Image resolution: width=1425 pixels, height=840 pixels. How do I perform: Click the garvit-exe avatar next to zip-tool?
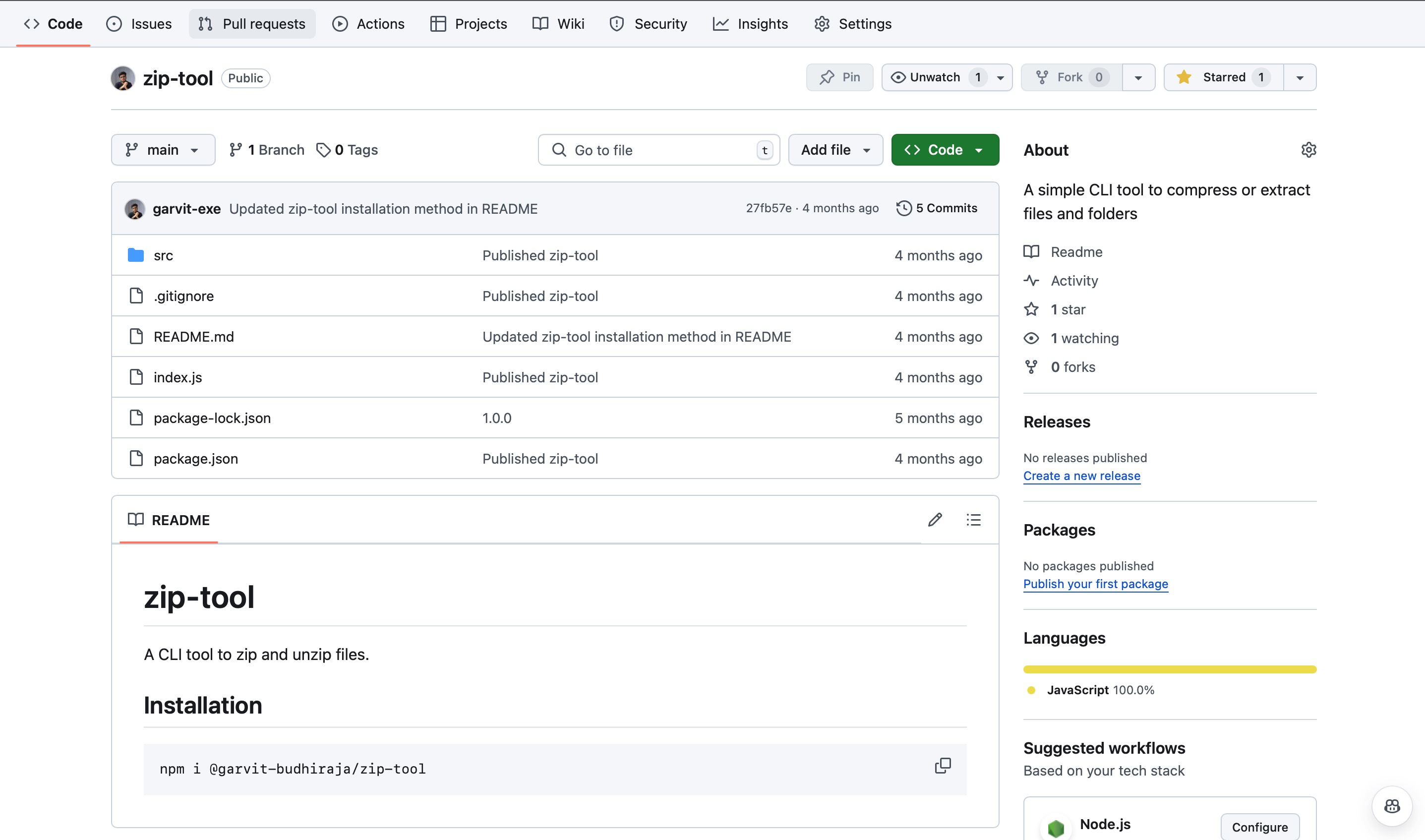point(123,78)
